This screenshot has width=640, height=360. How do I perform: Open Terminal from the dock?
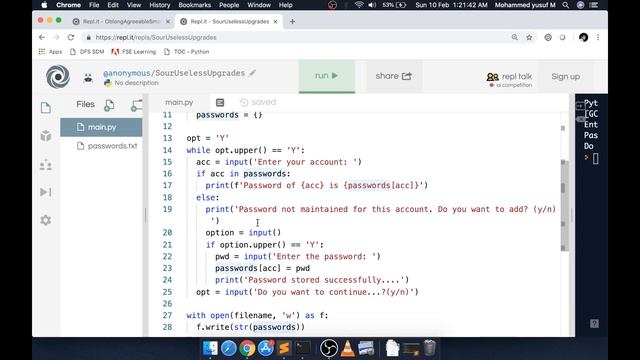(303, 348)
